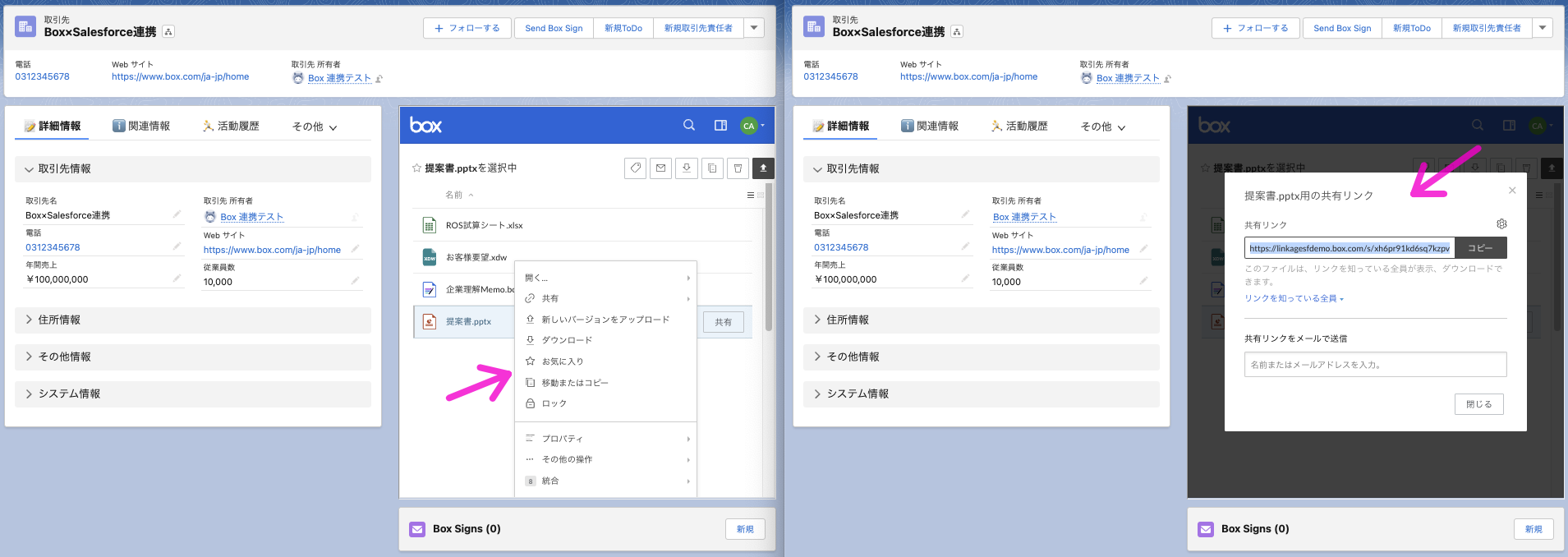The image size is (1568, 557).
Task: Select 関連情報 tab in the left window
Action: click(141, 126)
